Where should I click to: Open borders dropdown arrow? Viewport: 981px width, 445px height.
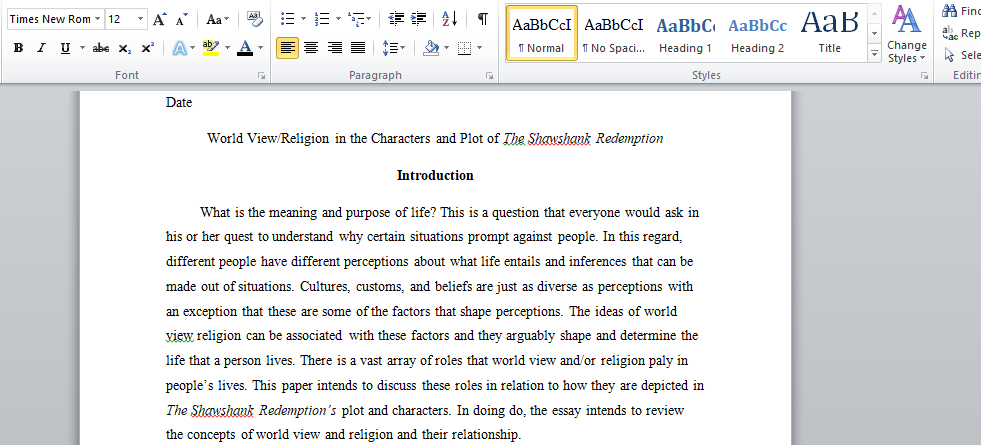pyautogui.click(x=480, y=48)
